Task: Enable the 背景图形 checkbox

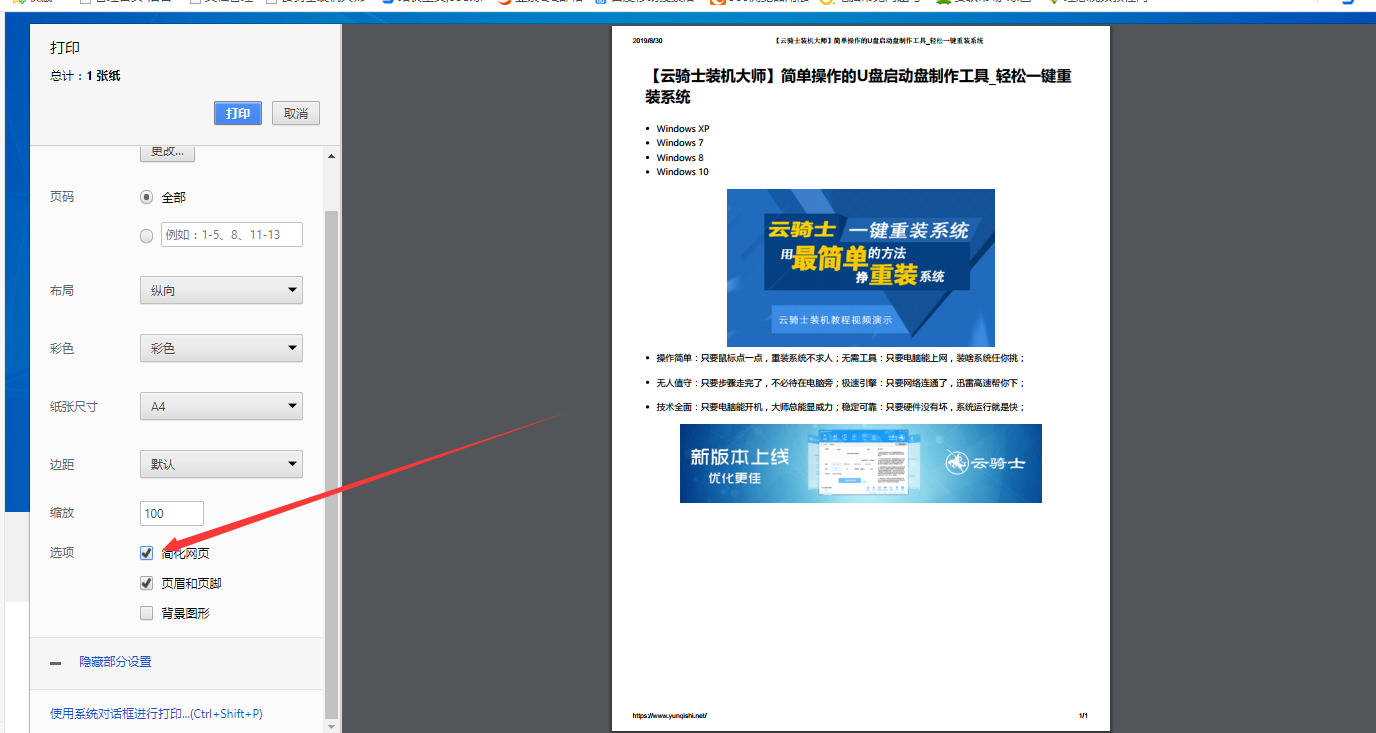Action: pyautogui.click(x=146, y=613)
